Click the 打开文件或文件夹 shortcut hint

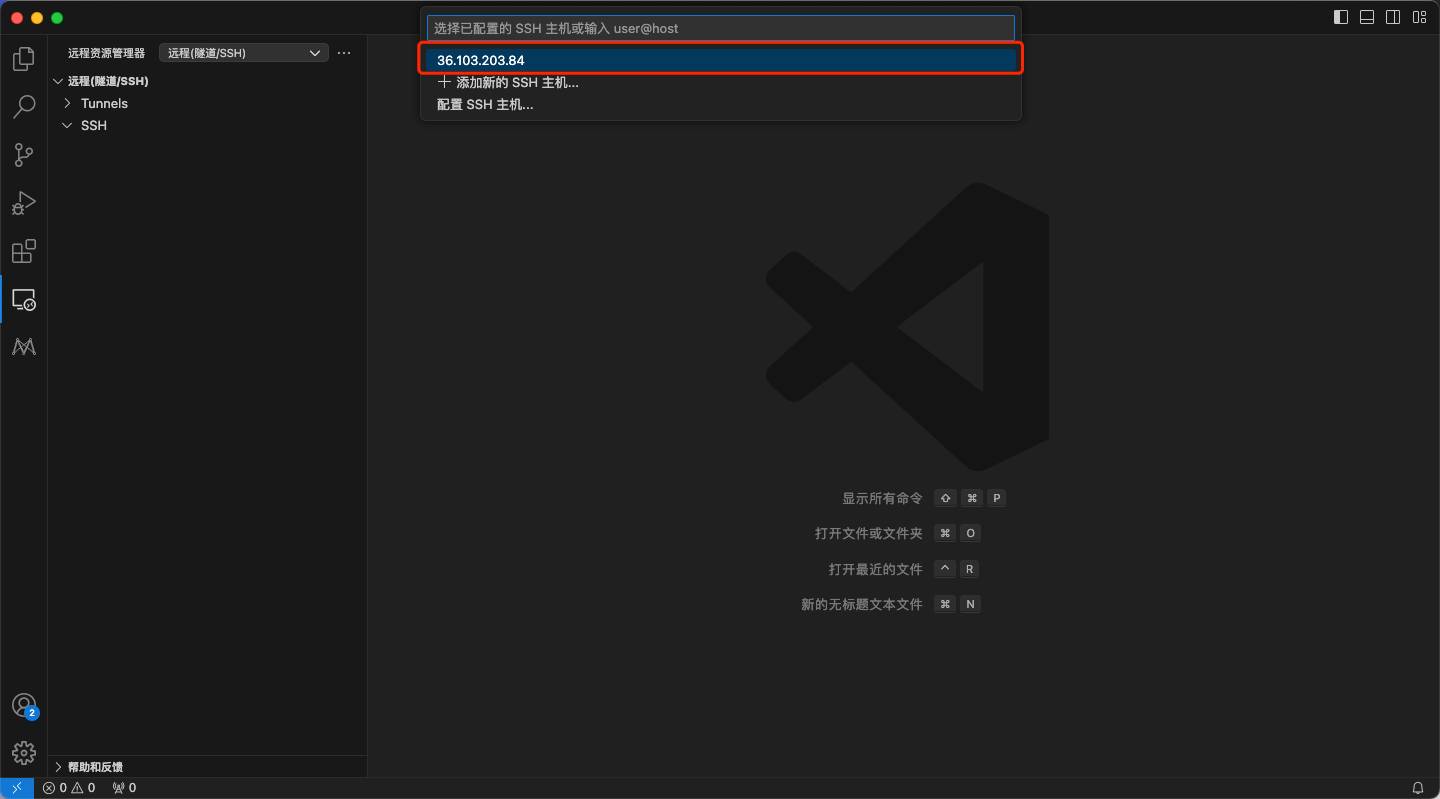(x=868, y=533)
